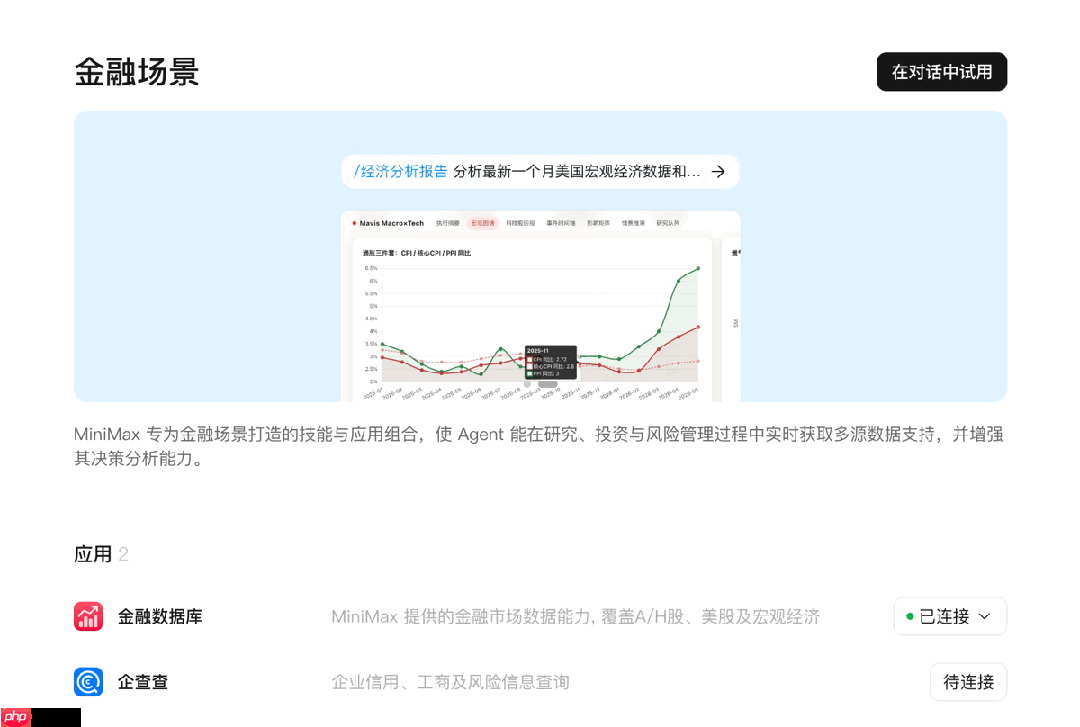Click the 在对话中试用 button
This screenshot has width=1080, height=727.
coord(942,72)
